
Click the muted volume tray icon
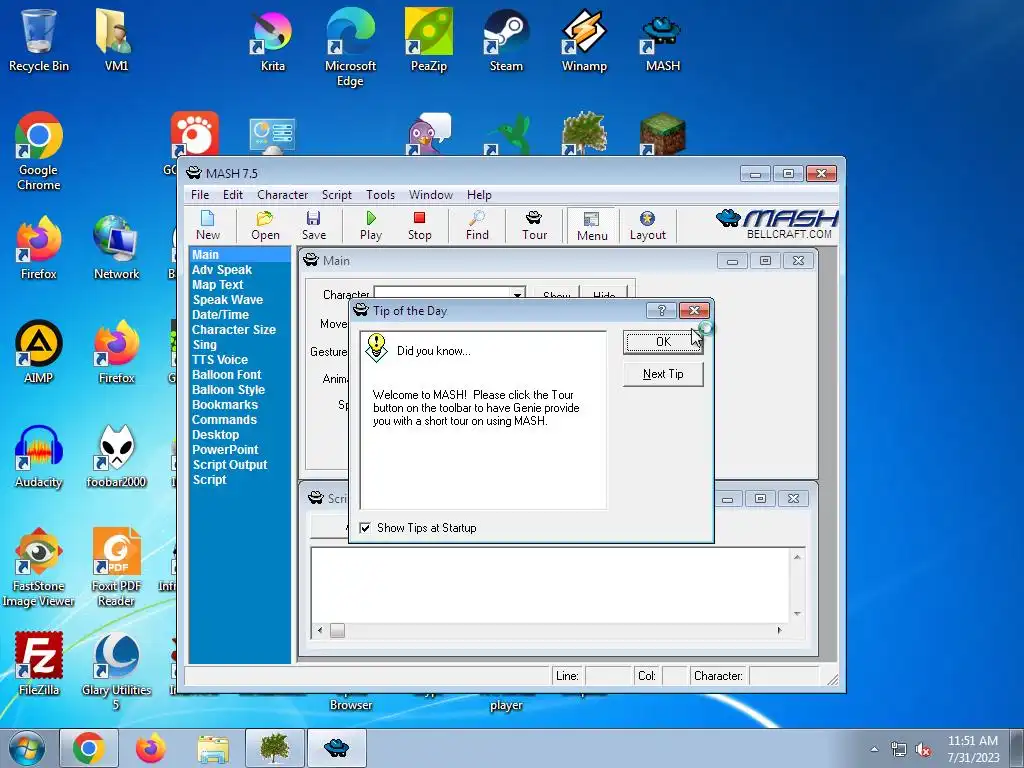(923, 750)
